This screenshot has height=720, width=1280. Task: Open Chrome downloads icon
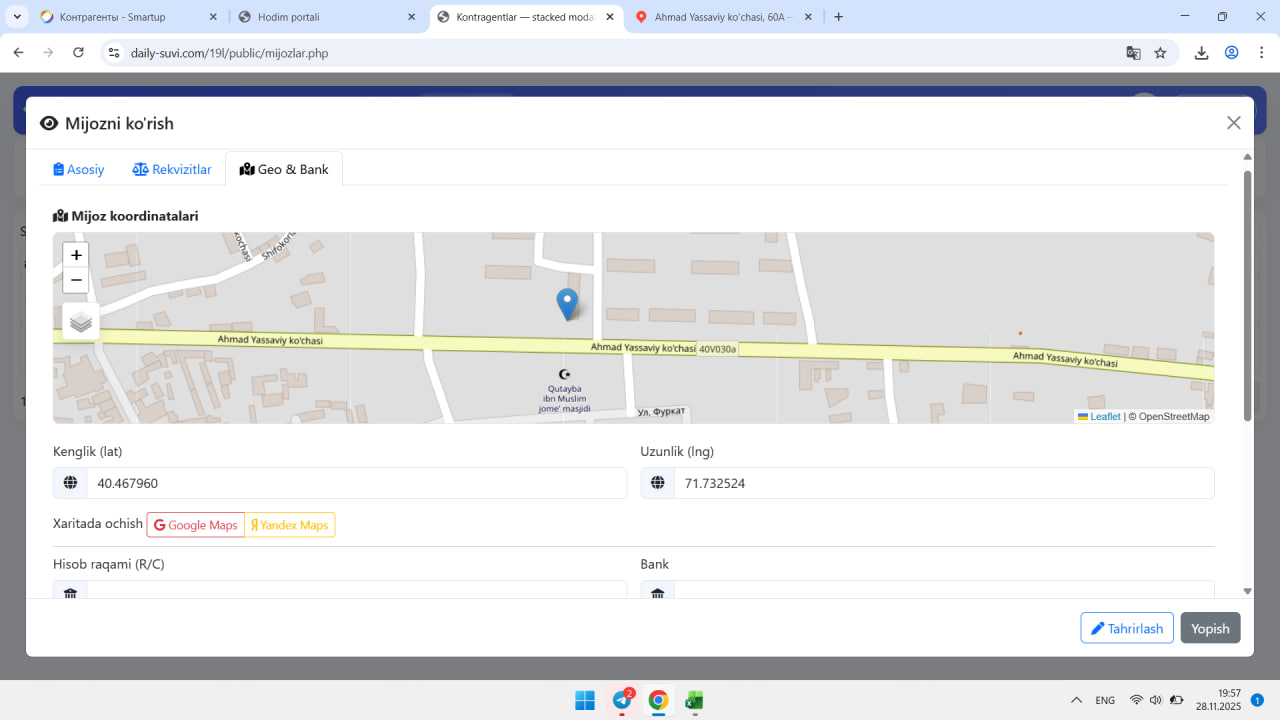(x=1202, y=53)
